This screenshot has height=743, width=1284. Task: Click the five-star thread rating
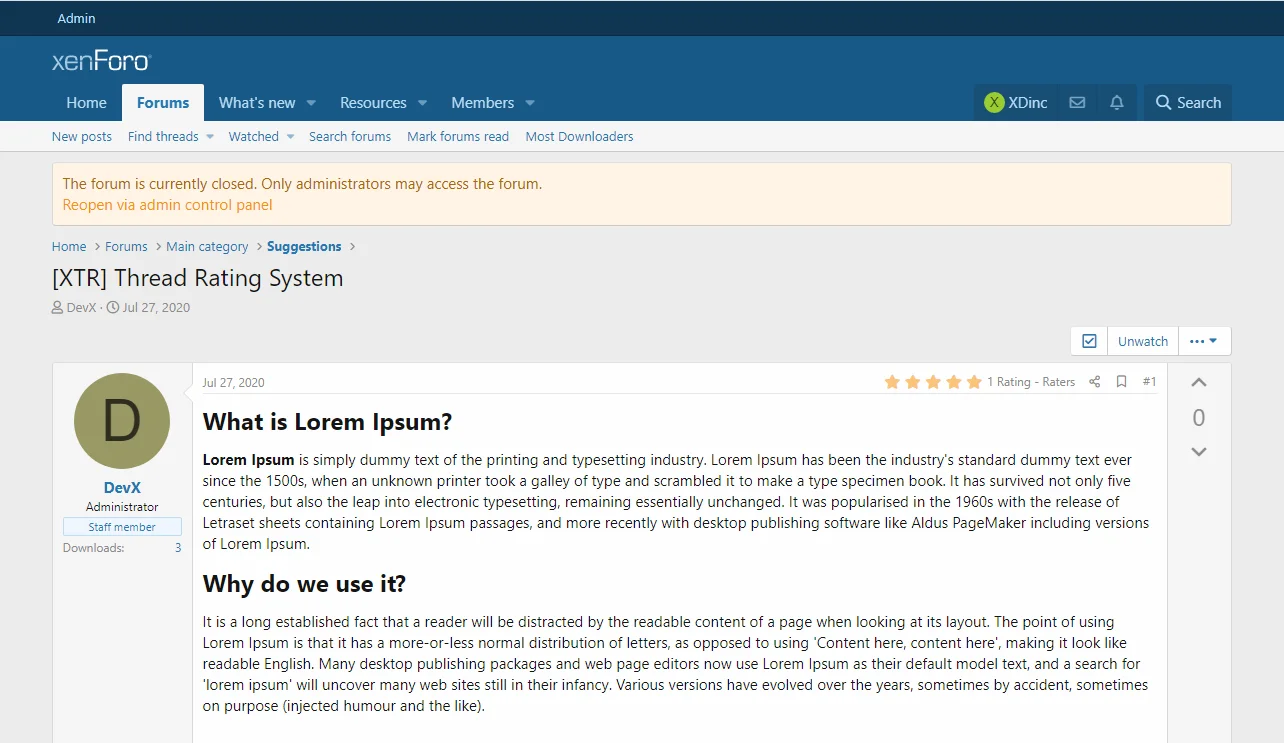(932, 382)
